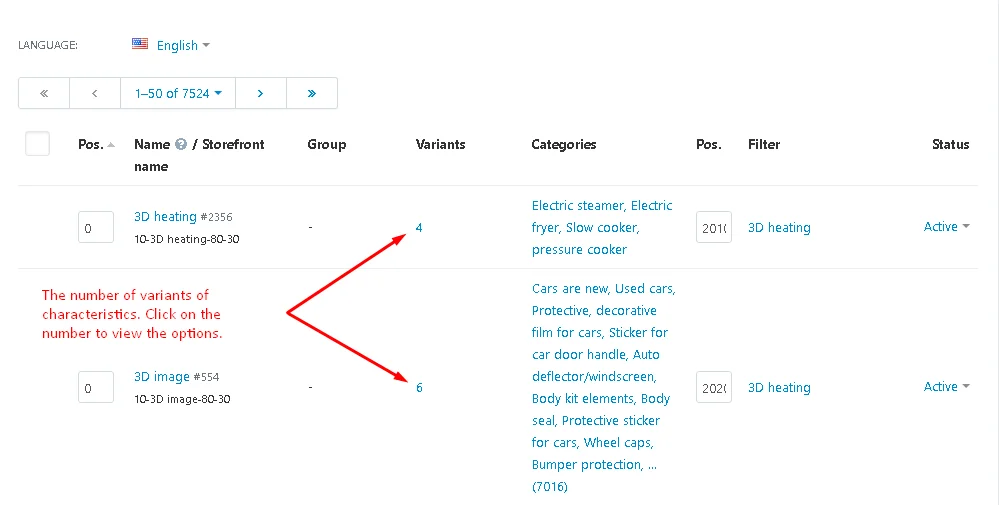Screen dimensions: 999x505
Task: Click position input field for 3D heating
Action: click(x=95, y=228)
